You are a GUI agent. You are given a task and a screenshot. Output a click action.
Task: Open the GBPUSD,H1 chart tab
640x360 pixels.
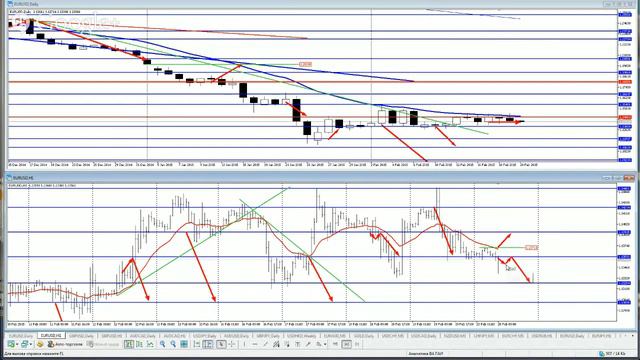(112, 336)
